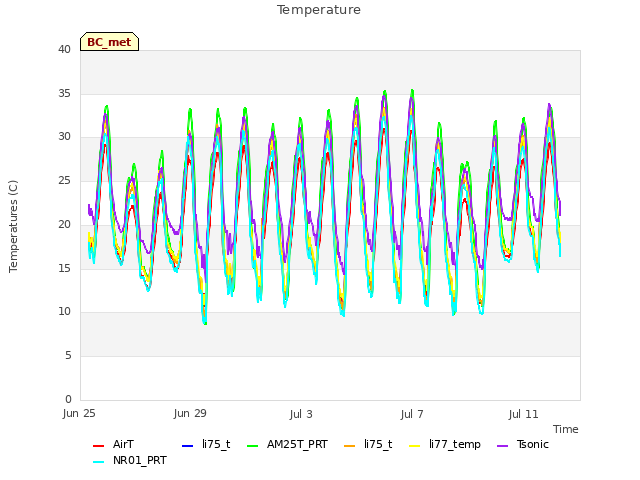Click the purple Tsonic legend swatch

[x=502, y=445]
